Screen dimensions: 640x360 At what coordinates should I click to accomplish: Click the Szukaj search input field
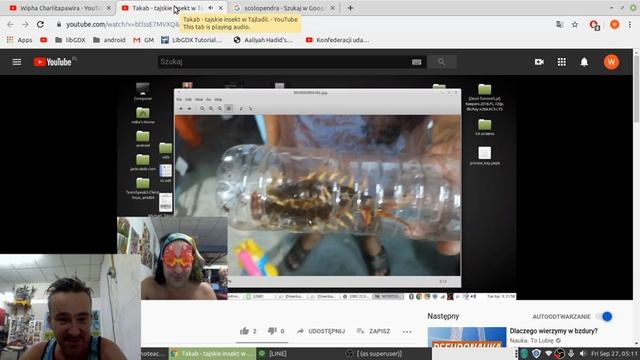tap(284, 62)
